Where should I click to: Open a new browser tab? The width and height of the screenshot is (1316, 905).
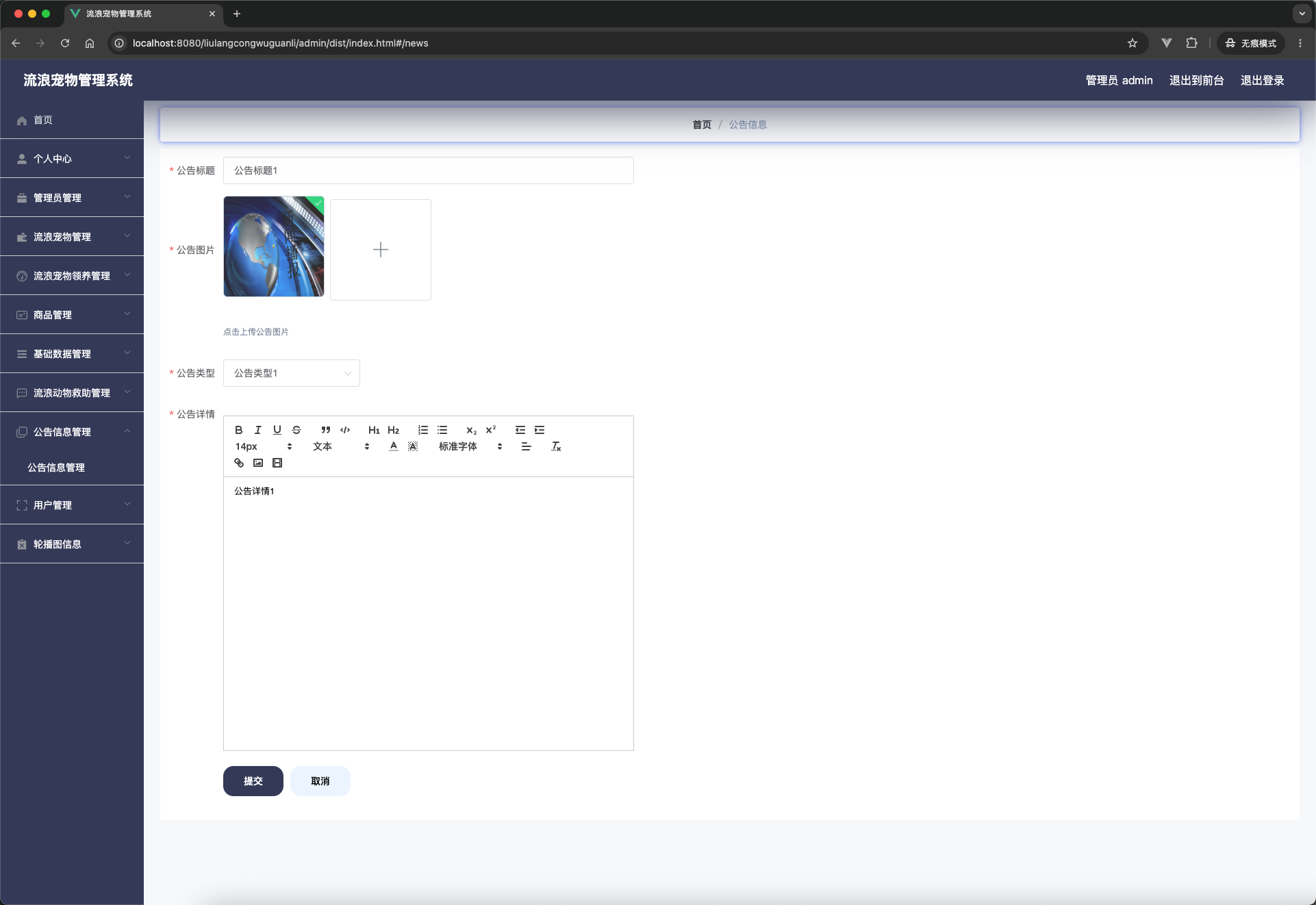pos(237,14)
